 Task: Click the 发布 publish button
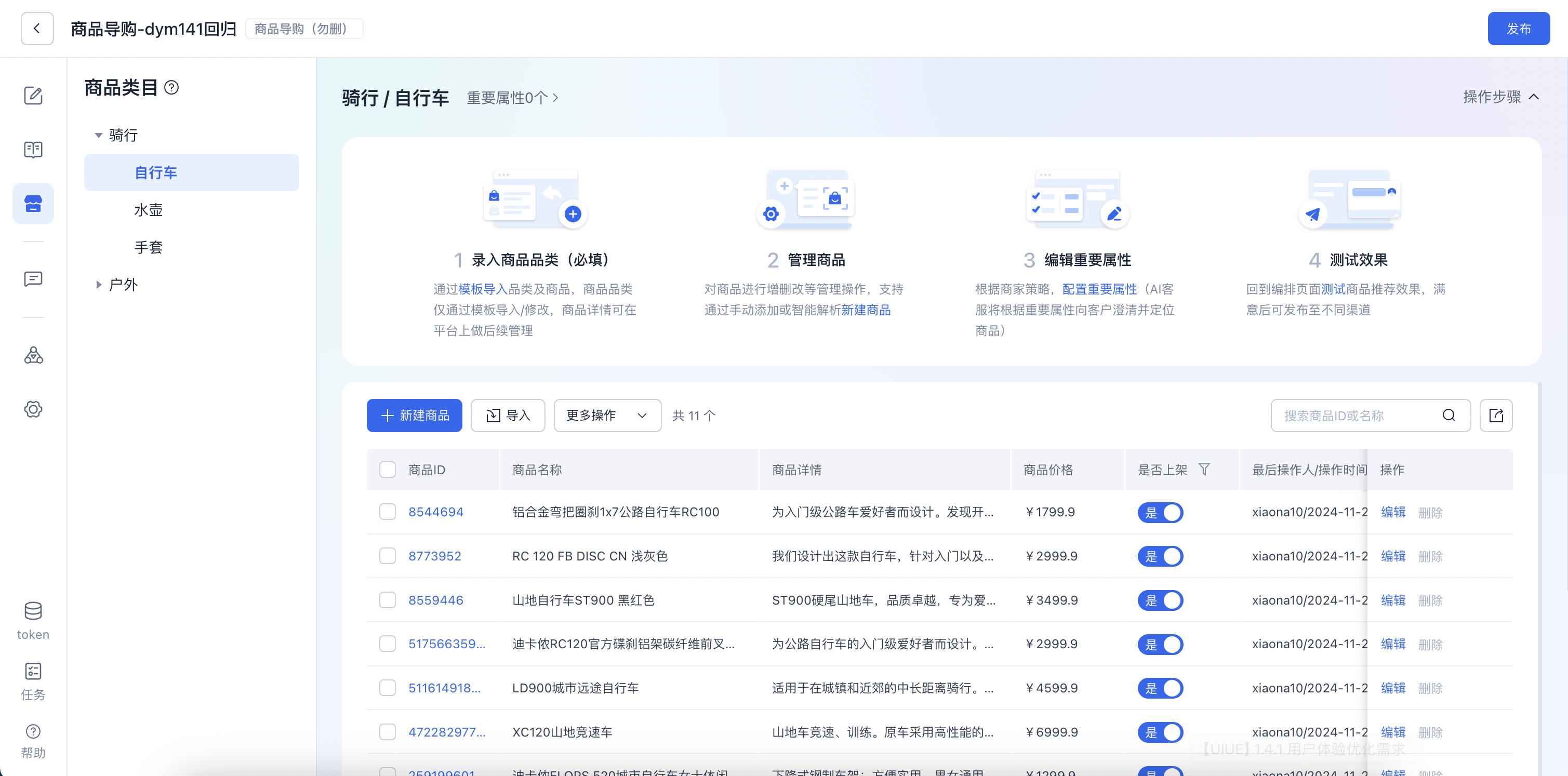1518,29
